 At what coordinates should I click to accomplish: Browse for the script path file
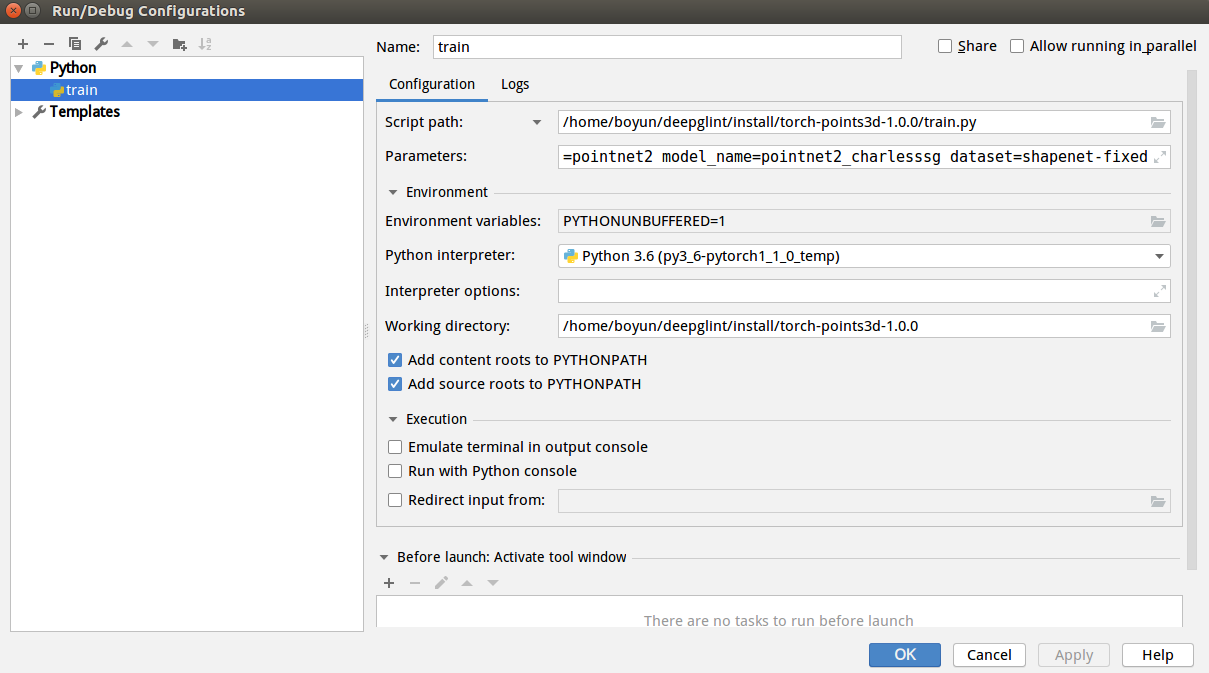pyautogui.click(x=1158, y=121)
